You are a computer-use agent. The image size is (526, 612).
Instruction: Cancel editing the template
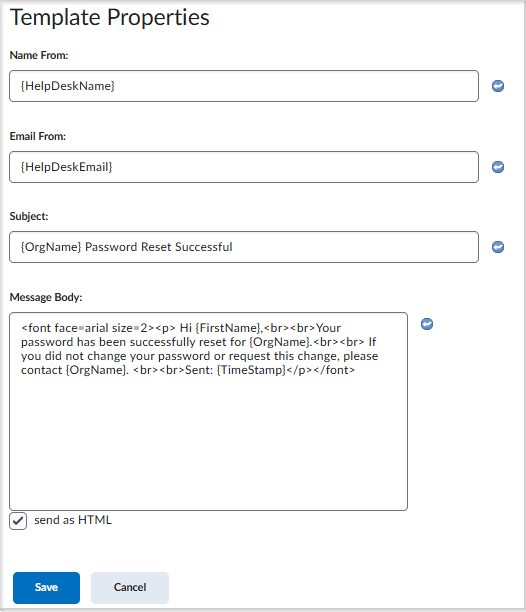[x=130, y=587]
